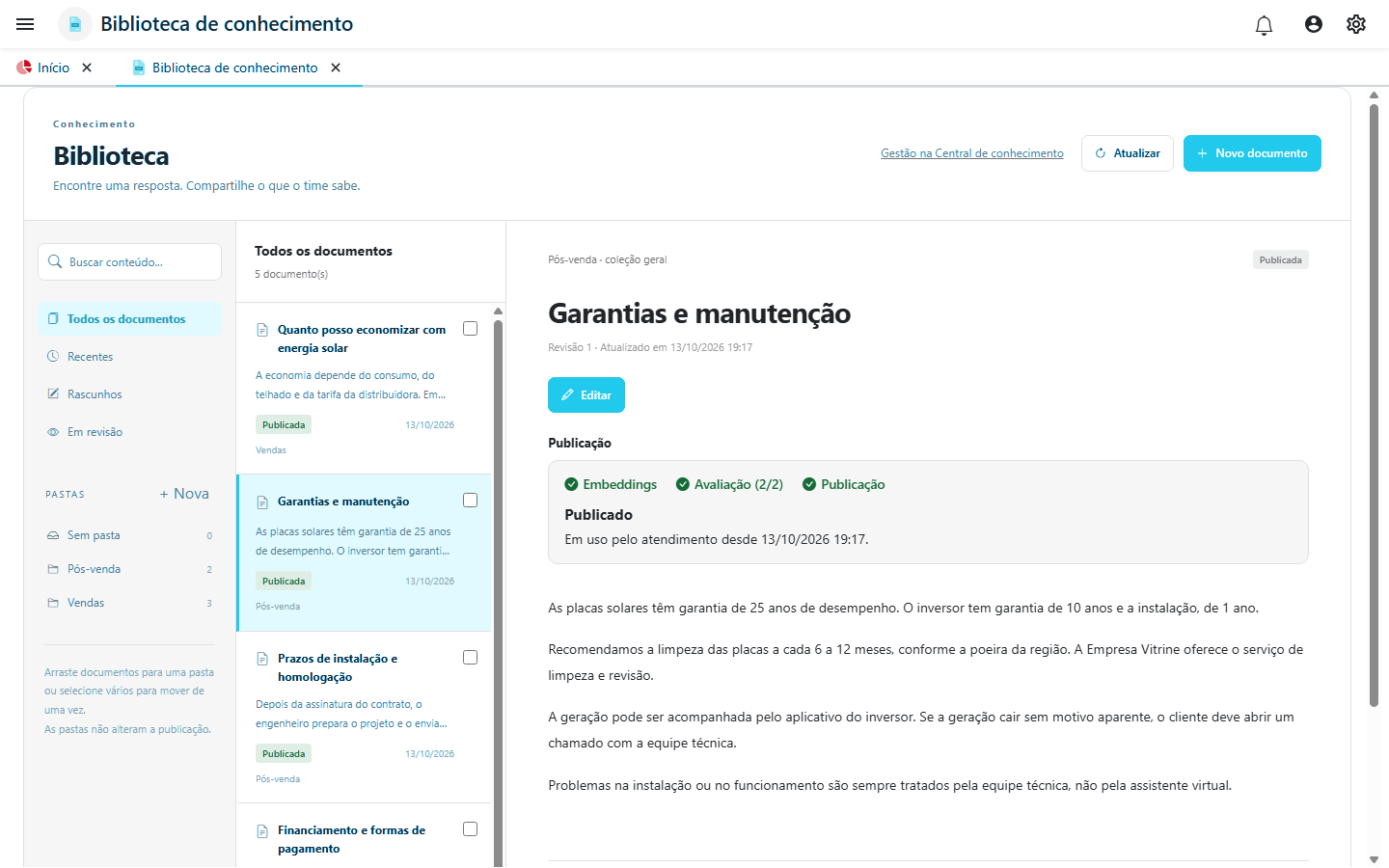Edit the Garantias e manutenção document
This screenshot has width=1389, height=868.
(586, 395)
